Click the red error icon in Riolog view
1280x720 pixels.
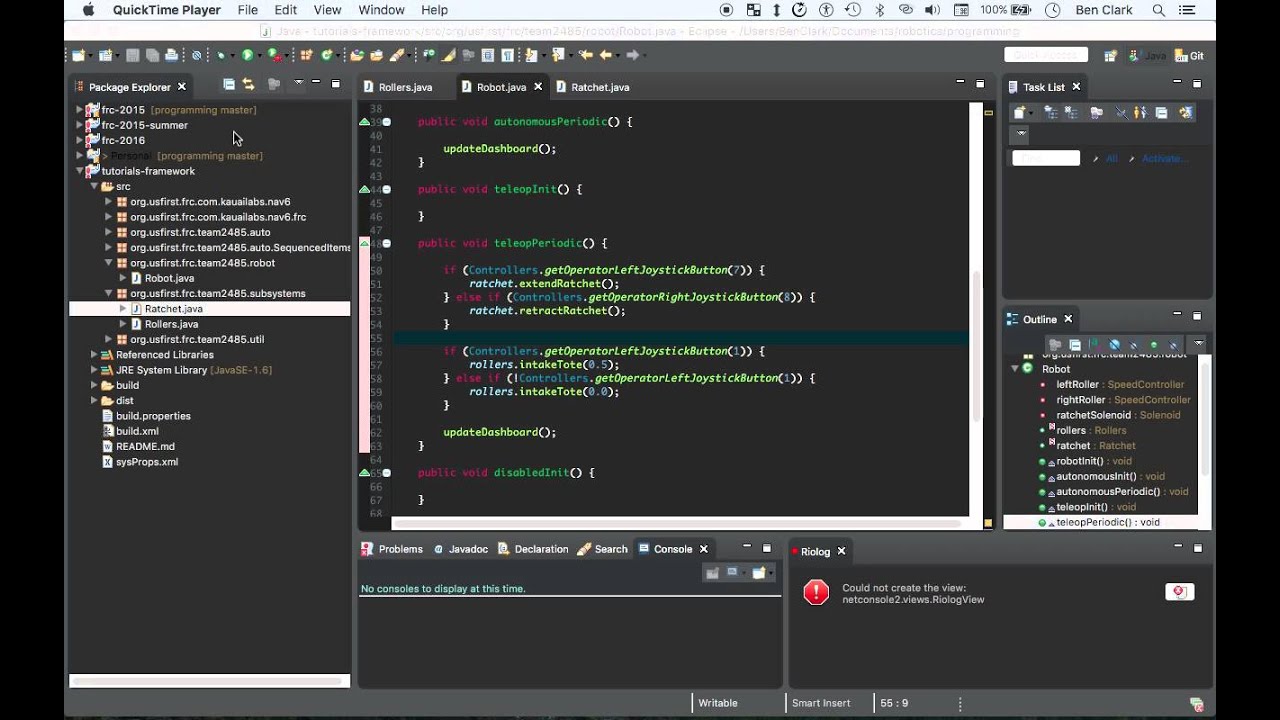pos(816,592)
